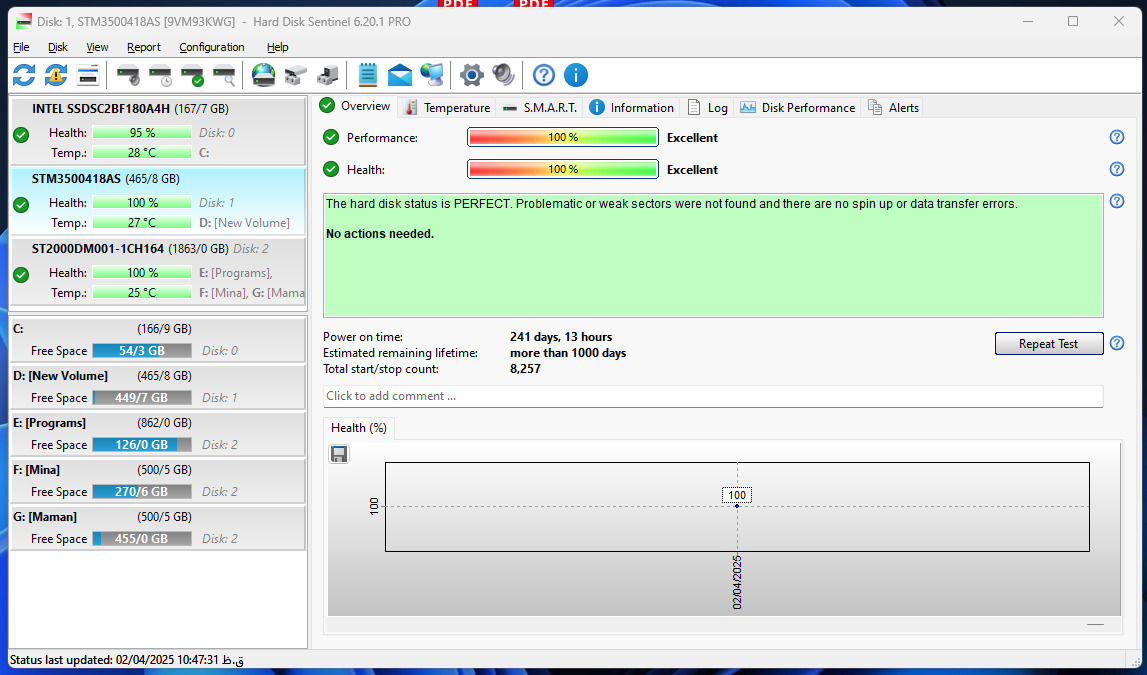
Task: Click the E: [Programs] free space bar
Action: [141, 445]
